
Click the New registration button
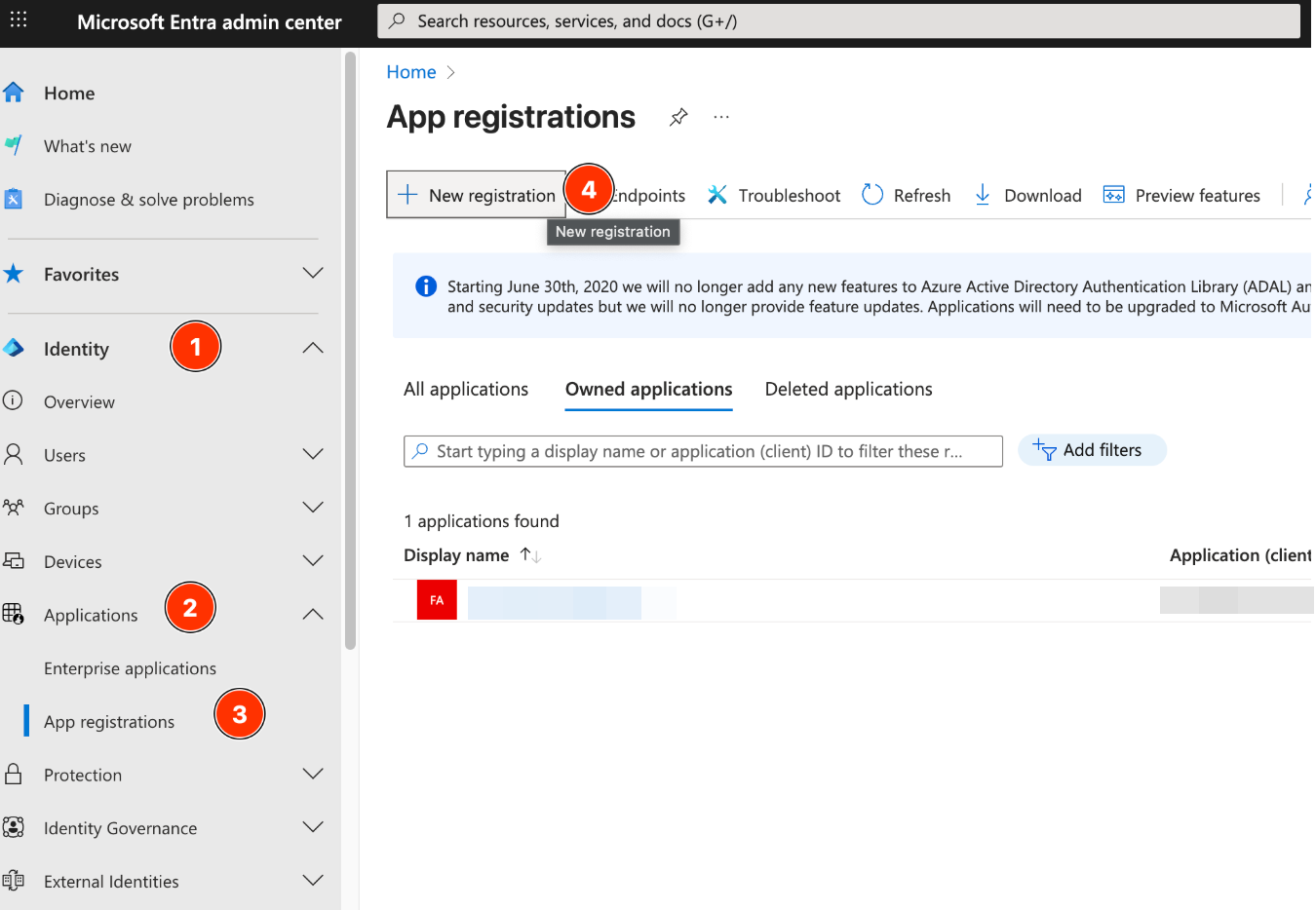click(x=477, y=195)
